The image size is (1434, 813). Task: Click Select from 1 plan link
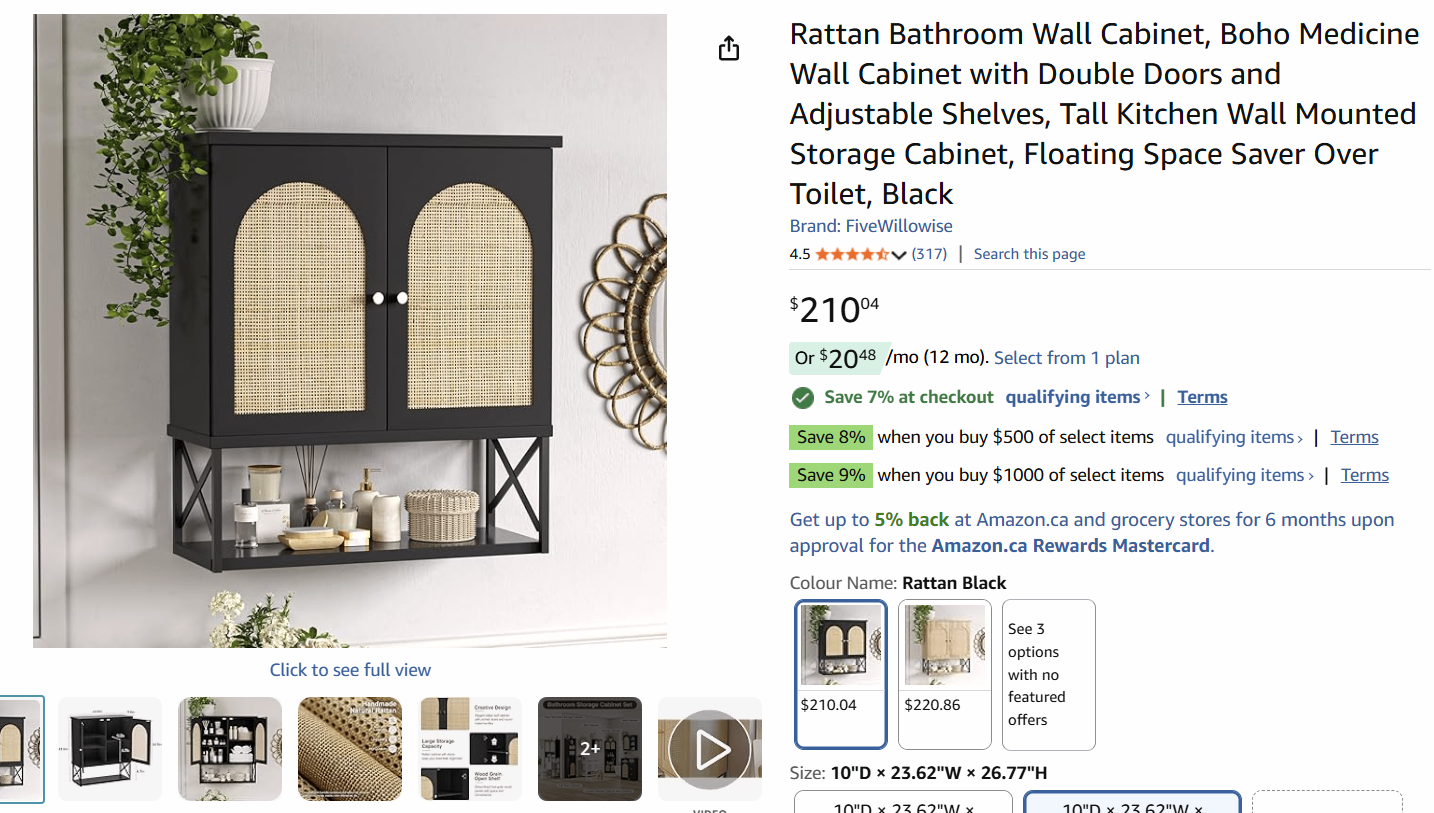(1067, 358)
